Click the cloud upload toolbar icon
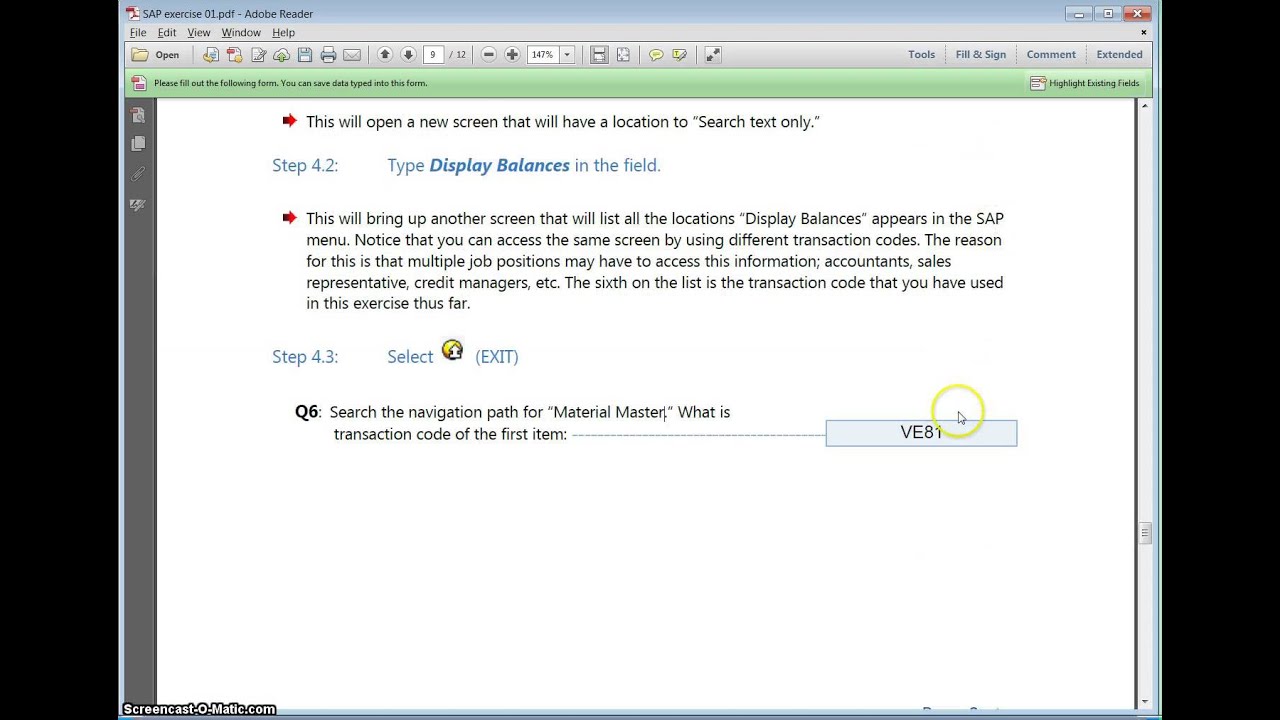Screen dimensions: 1280x720 (x=281, y=55)
